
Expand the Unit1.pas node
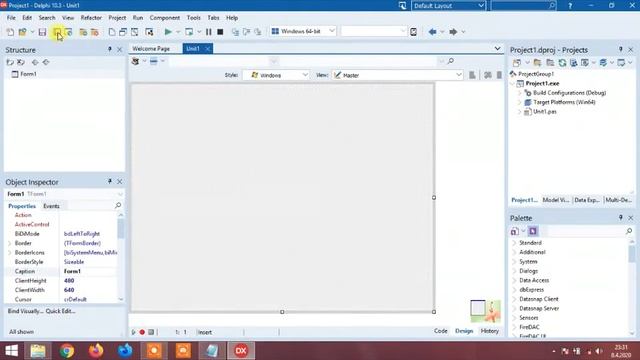point(520,112)
